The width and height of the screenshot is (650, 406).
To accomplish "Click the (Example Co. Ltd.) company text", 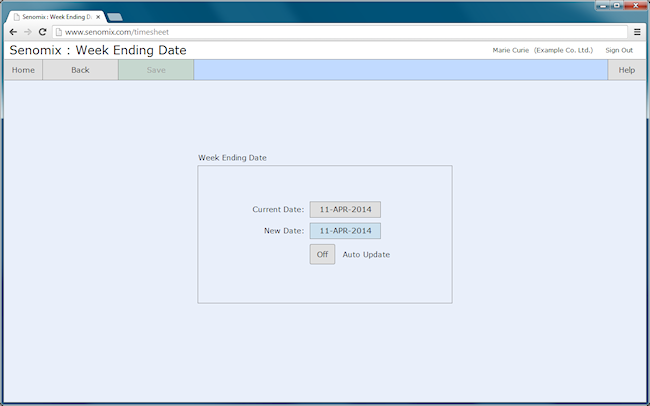I will (563, 50).
